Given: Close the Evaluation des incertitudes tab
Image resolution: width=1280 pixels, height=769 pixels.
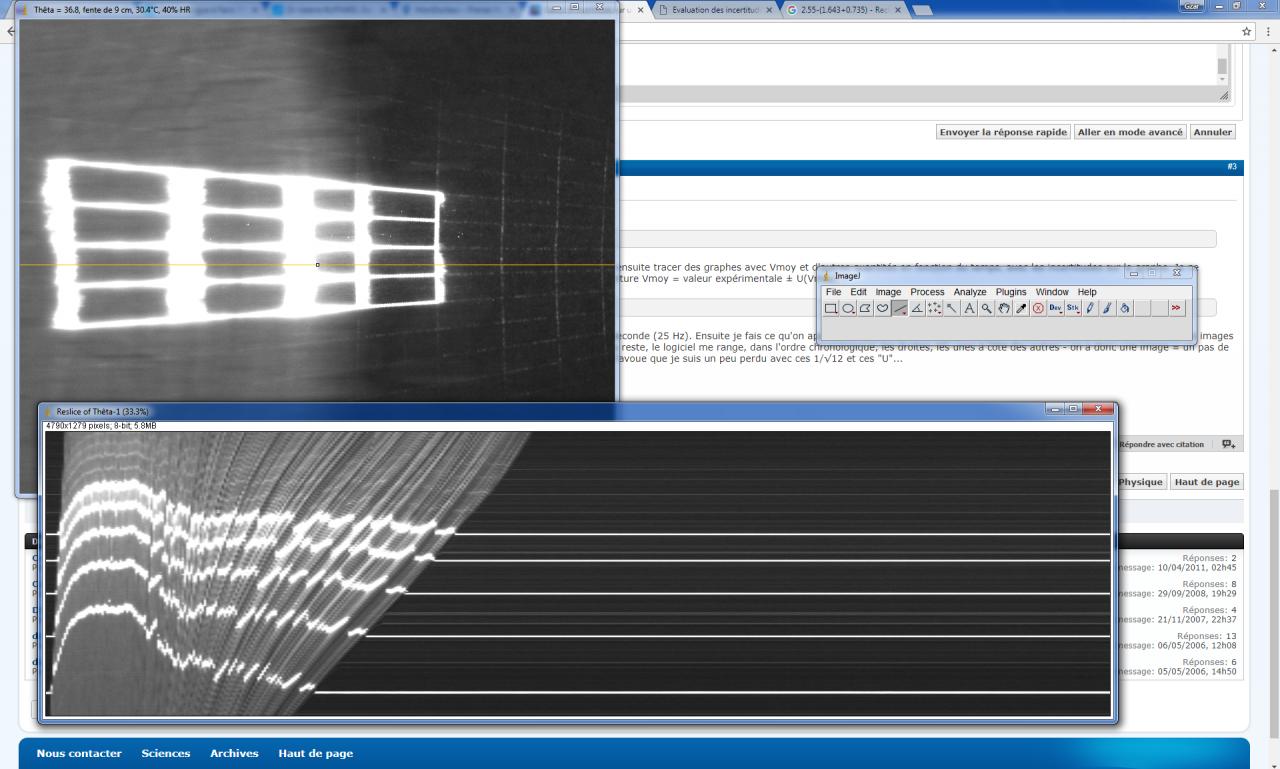Looking at the screenshot, I should 769,10.
